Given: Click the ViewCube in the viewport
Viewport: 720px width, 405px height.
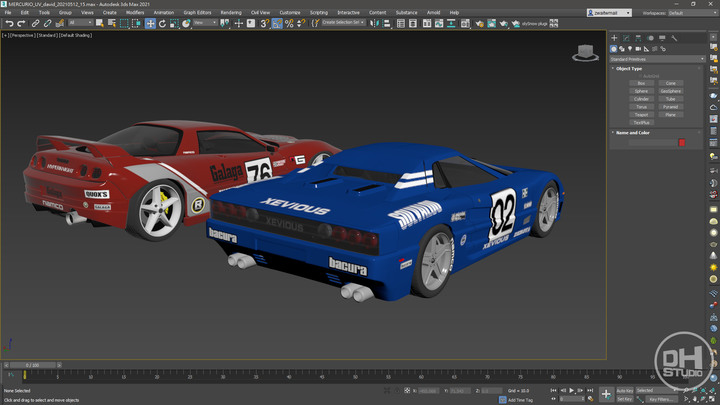Looking at the screenshot, I should click(x=585, y=53).
